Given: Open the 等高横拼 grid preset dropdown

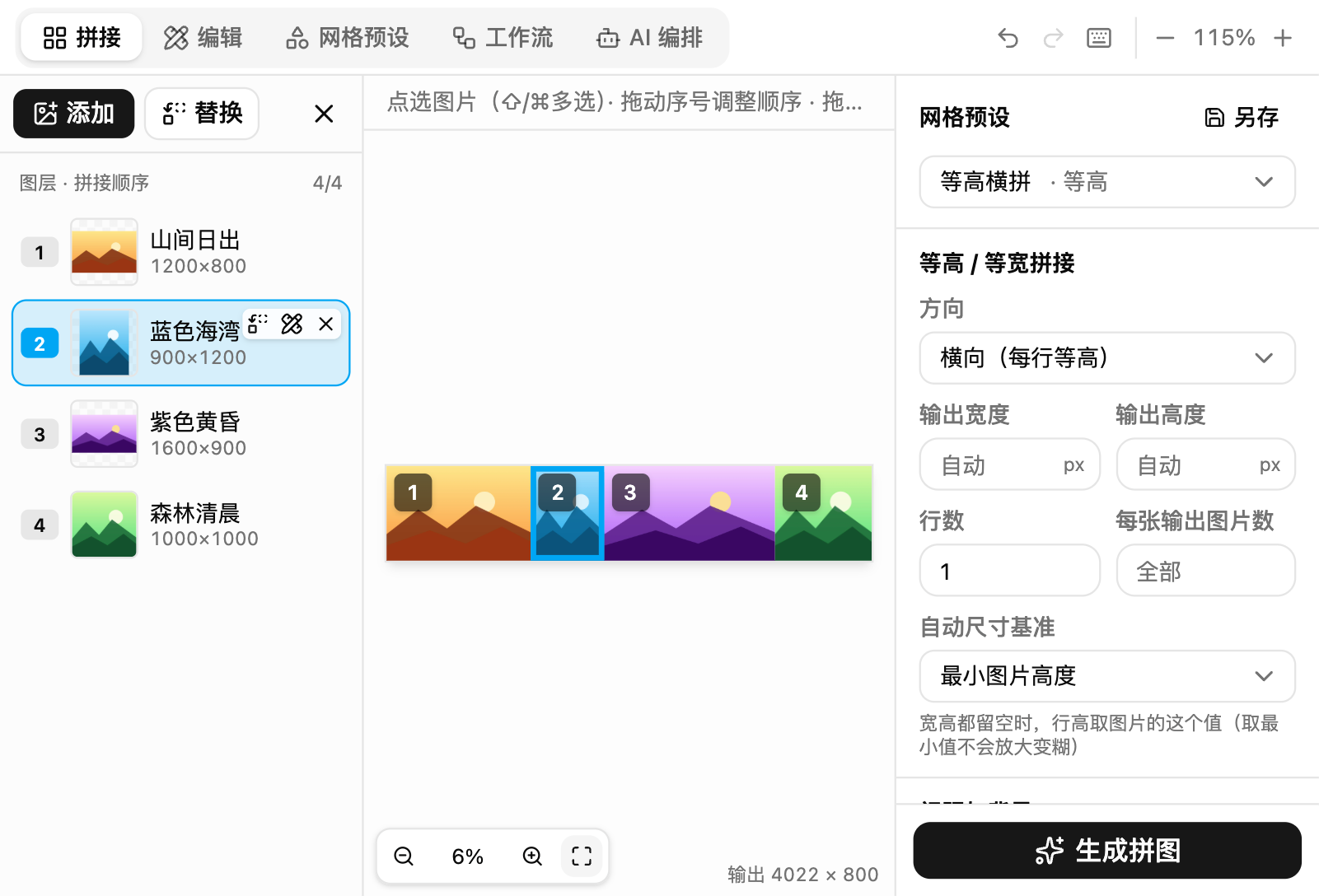Looking at the screenshot, I should pyautogui.click(x=1107, y=182).
